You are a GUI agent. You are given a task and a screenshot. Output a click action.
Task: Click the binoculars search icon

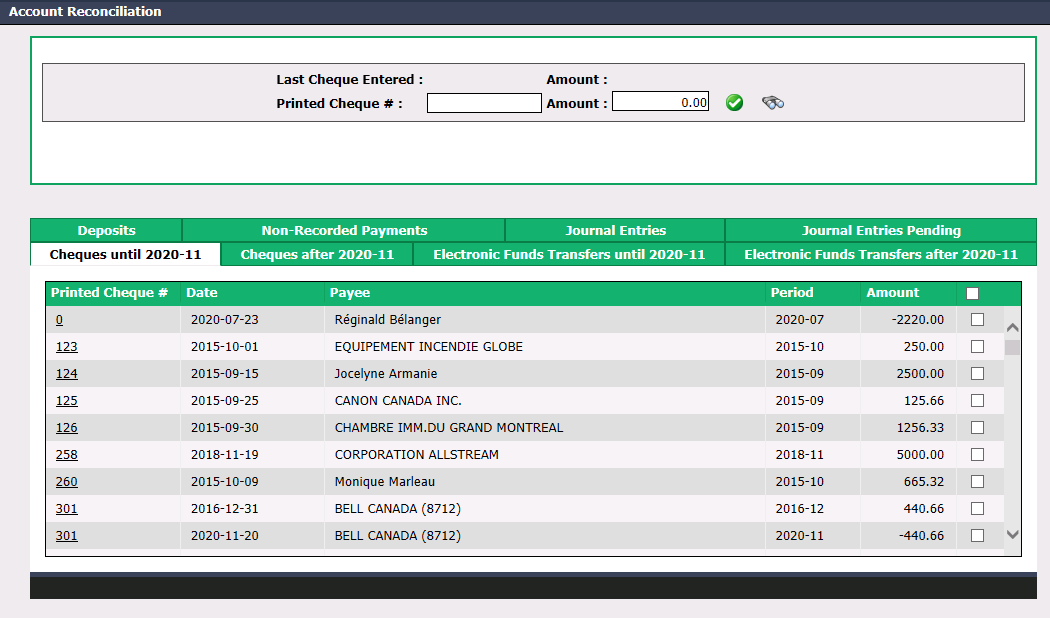pyautogui.click(x=773, y=102)
